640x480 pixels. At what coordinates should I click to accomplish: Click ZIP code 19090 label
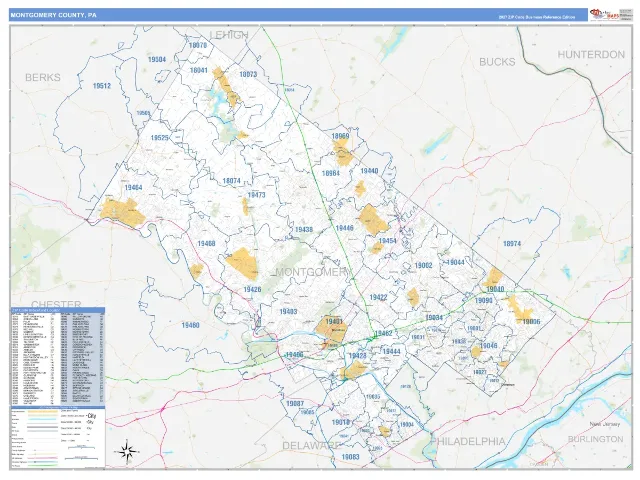coord(484,300)
